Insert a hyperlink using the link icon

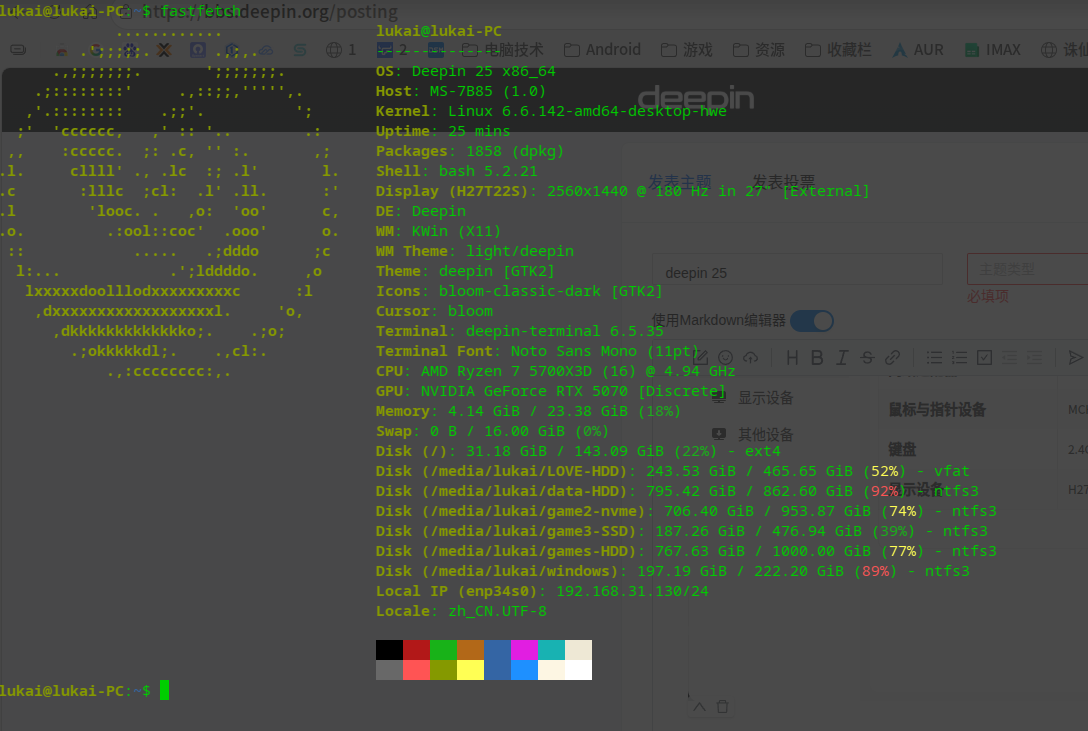tap(892, 357)
